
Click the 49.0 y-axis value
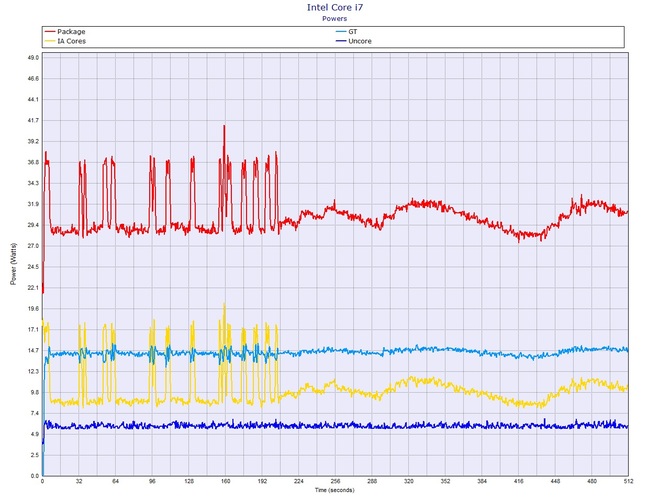tap(34, 58)
